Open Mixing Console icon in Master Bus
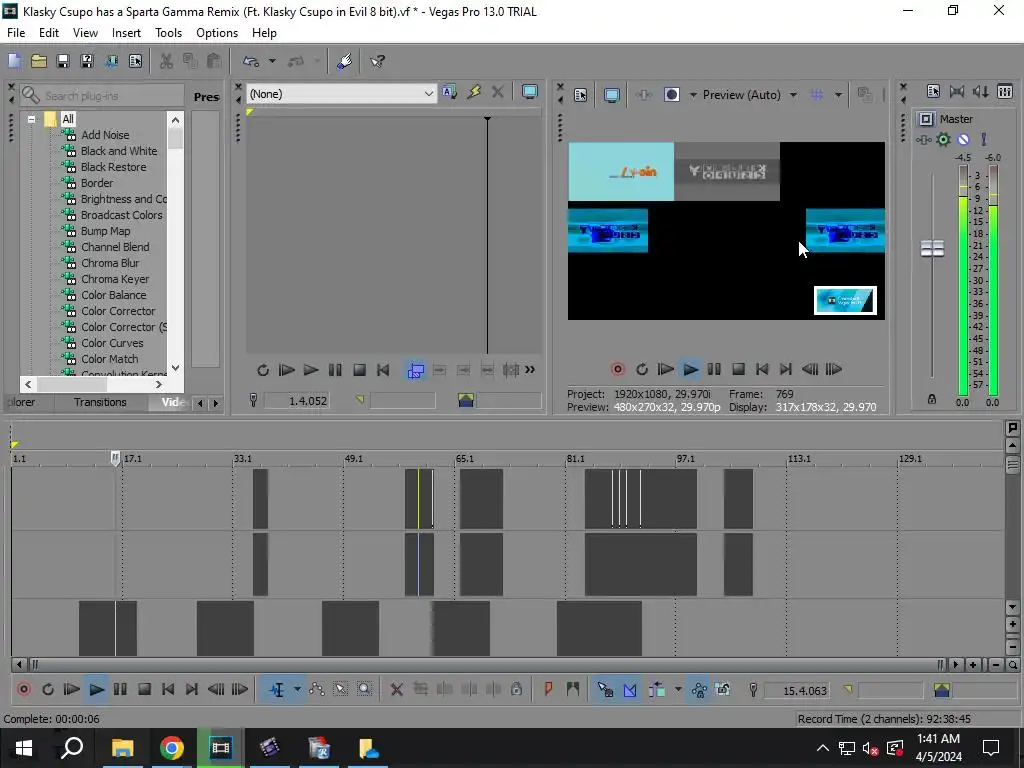Viewport: 1024px width, 768px height. (1005, 91)
